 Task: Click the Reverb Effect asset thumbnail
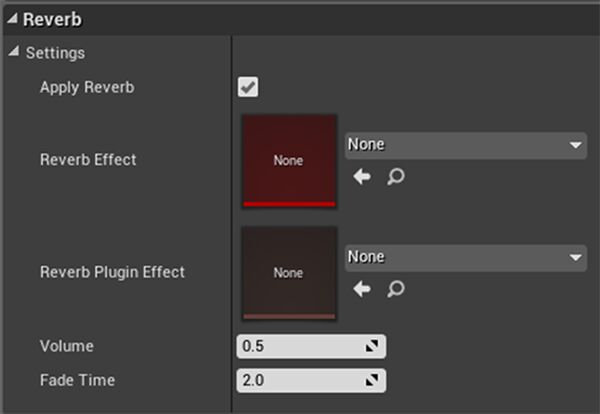tap(288, 160)
